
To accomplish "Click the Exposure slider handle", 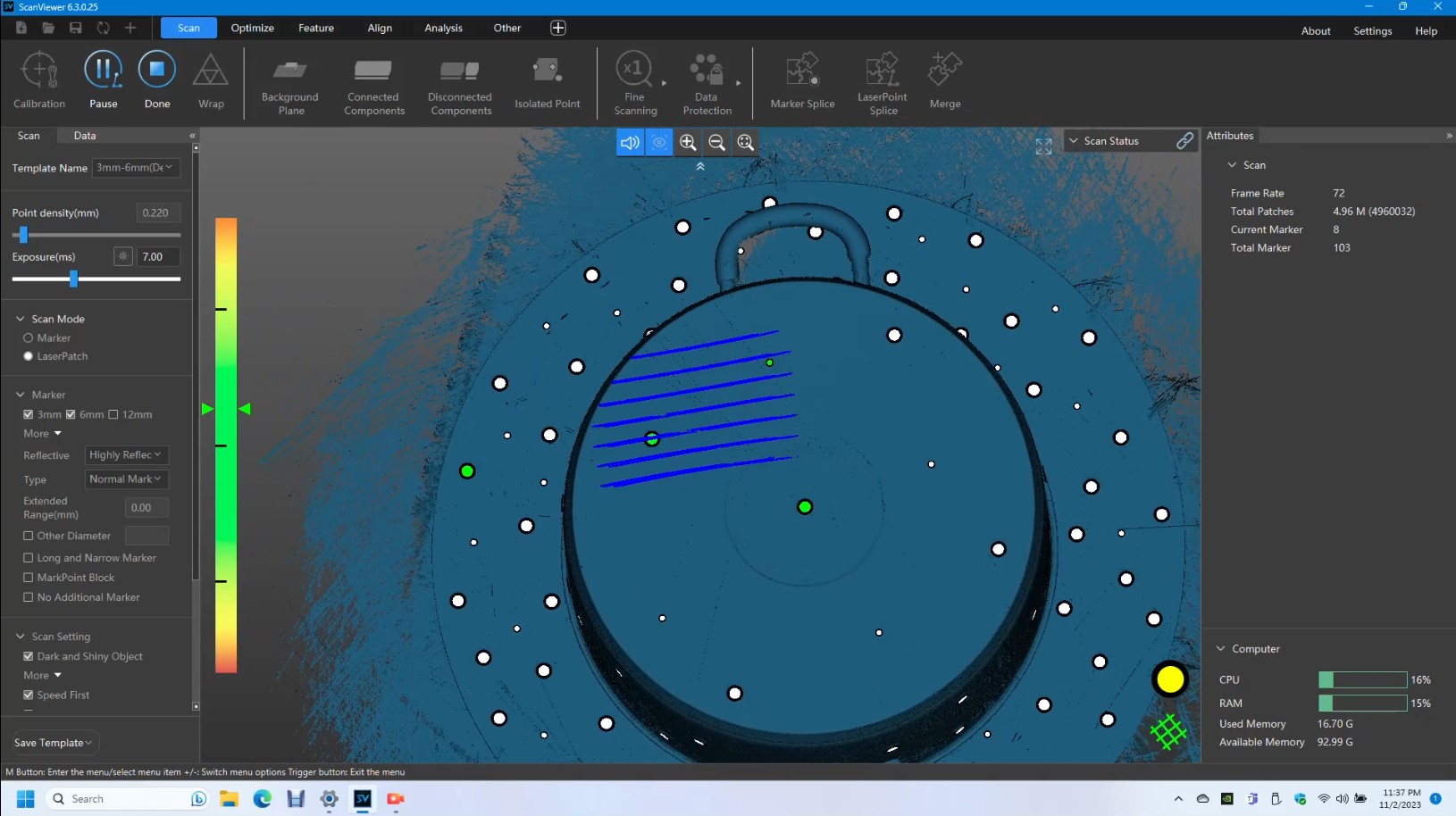I will [x=73, y=279].
